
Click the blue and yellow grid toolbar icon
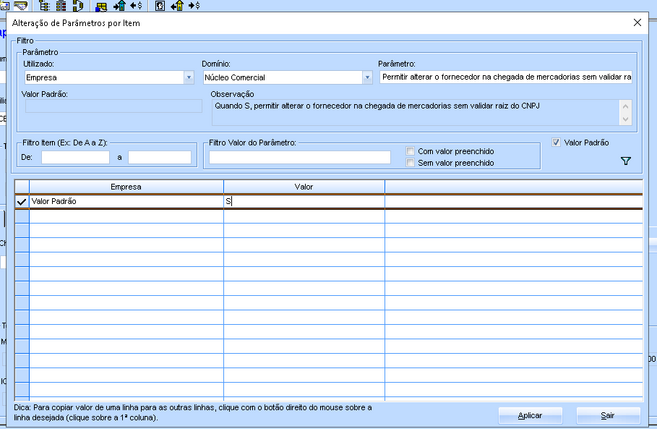[101, 5]
